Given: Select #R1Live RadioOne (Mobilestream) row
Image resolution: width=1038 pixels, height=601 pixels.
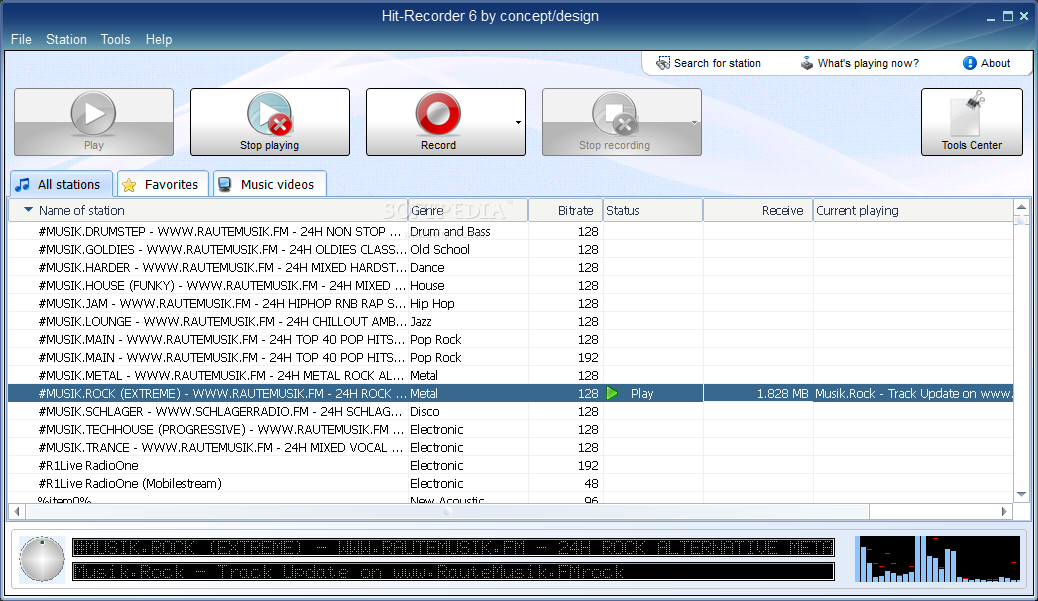Looking at the screenshot, I should [510, 483].
